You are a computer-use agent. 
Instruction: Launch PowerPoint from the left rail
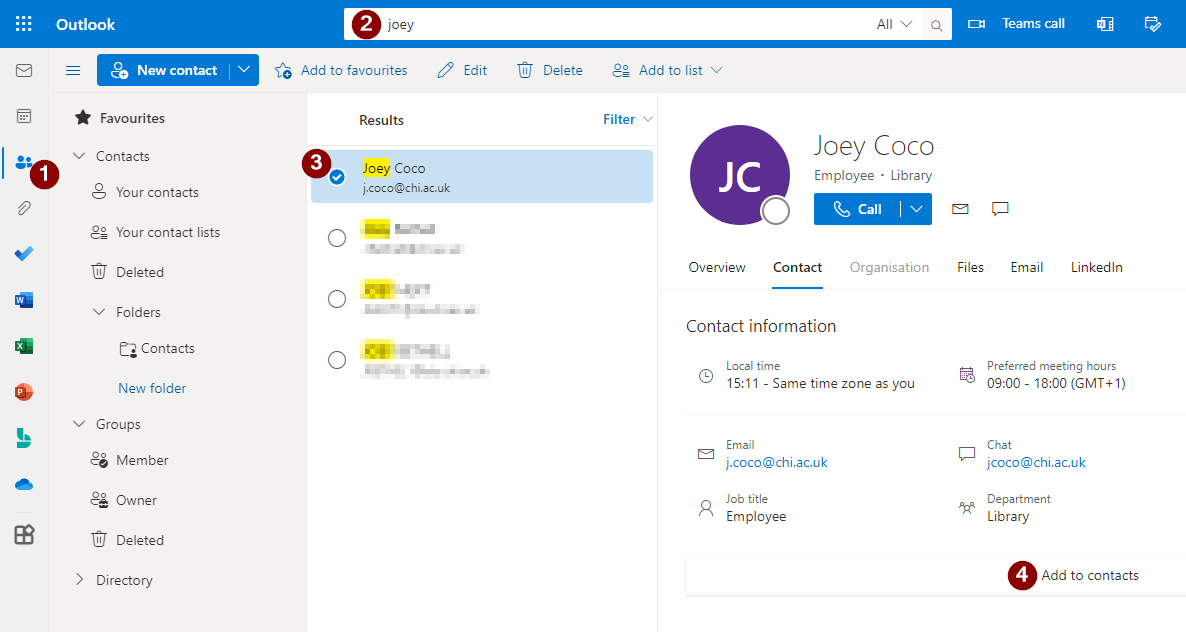tap(23, 392)
